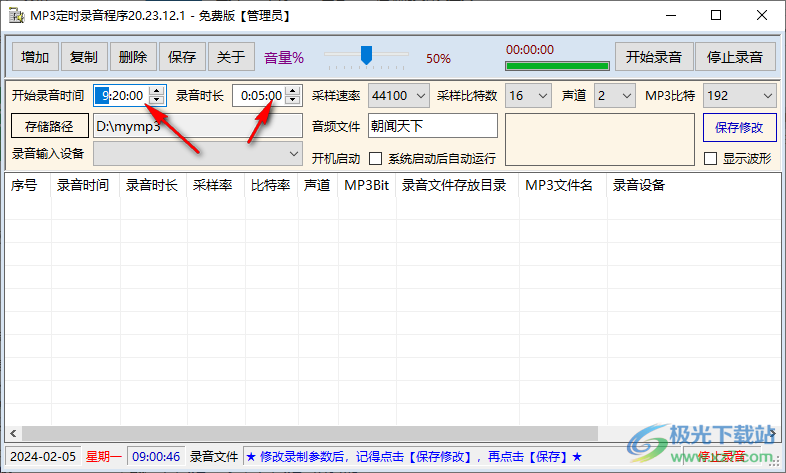Click the 录音文件存放目录 column header
This screenshot has height=473, width=786.
[x=458, y=185]
